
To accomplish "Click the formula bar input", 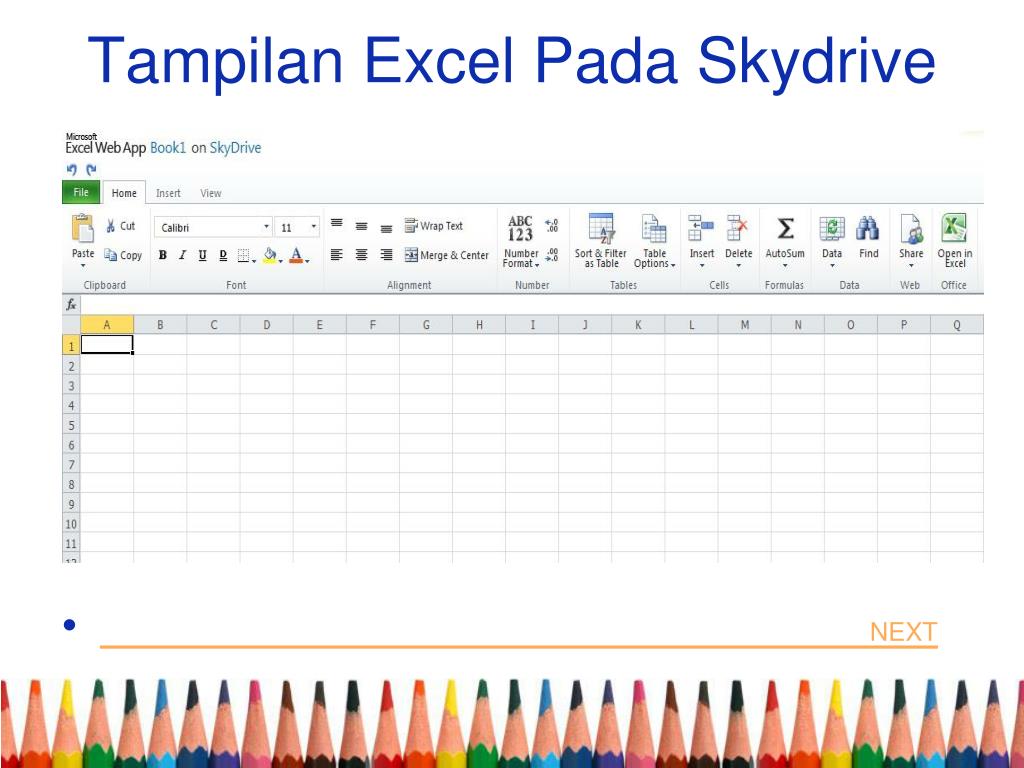I will 532,304.
